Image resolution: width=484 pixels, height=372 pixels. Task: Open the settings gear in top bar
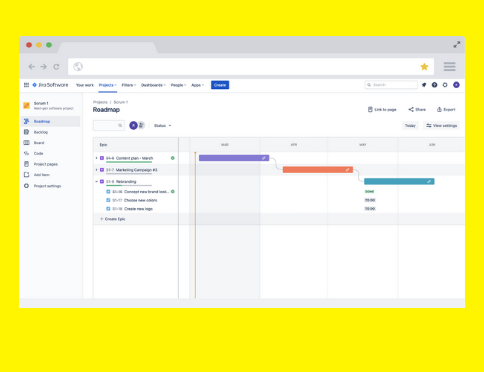coord(445,85)
